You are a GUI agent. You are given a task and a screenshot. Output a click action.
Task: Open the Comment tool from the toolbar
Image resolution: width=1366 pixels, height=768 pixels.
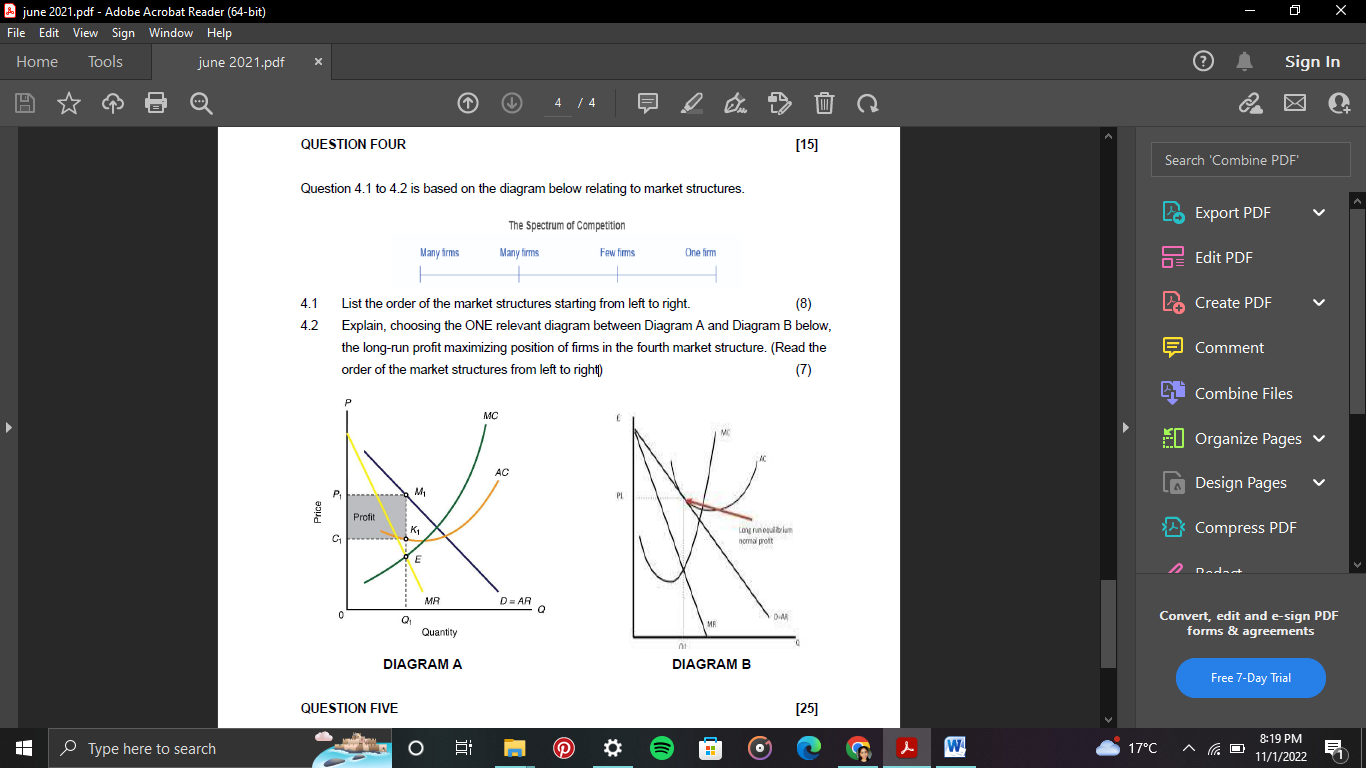coord(648,103)
